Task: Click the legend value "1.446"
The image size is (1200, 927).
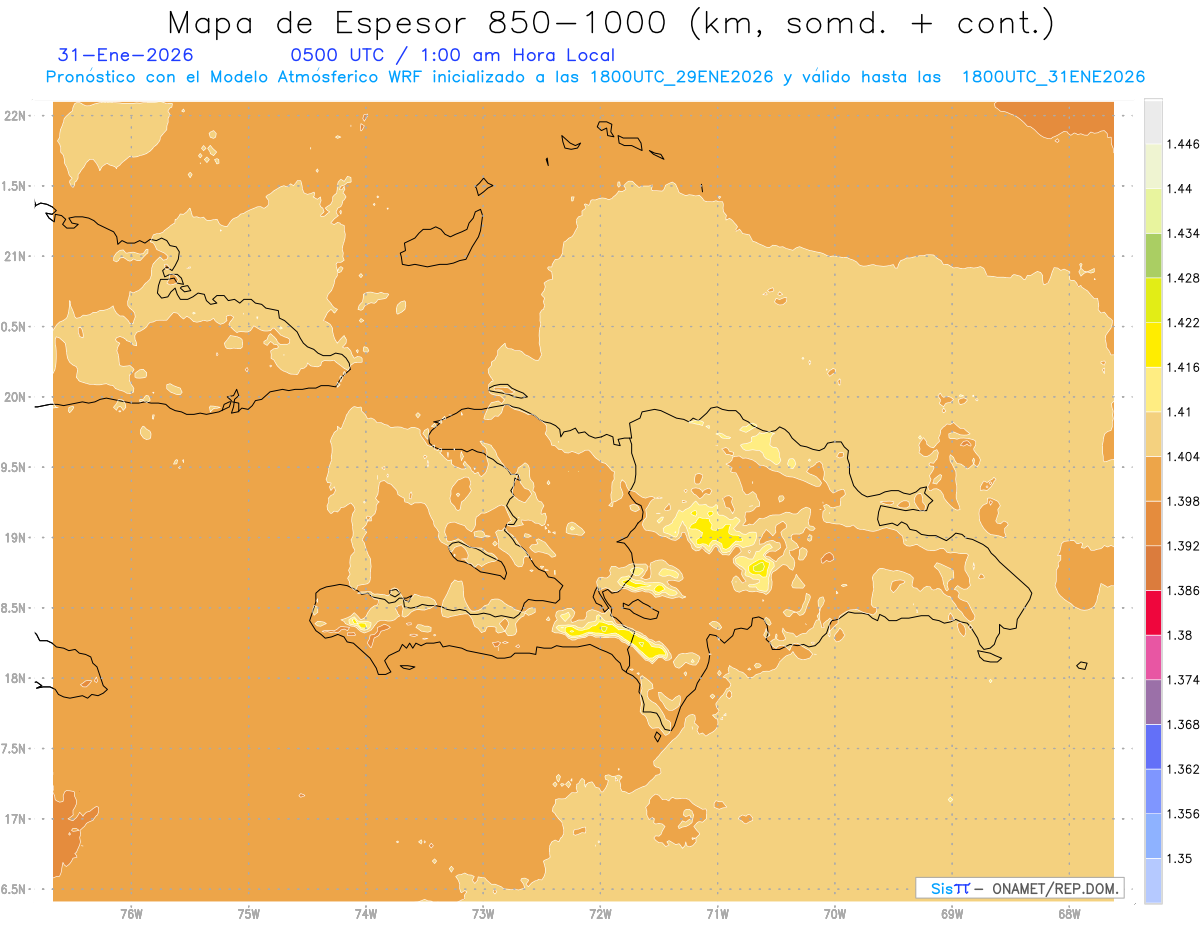Action: 1184,144
